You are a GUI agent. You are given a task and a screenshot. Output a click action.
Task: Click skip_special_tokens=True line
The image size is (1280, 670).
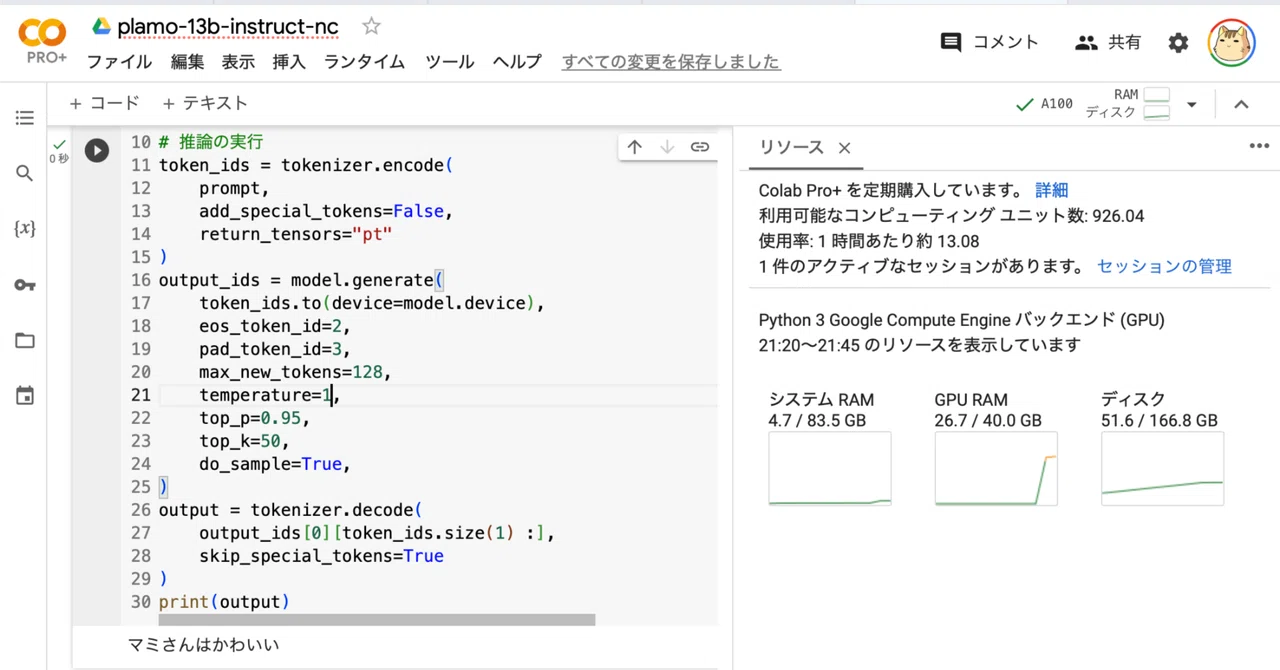(x=321, y=556)
